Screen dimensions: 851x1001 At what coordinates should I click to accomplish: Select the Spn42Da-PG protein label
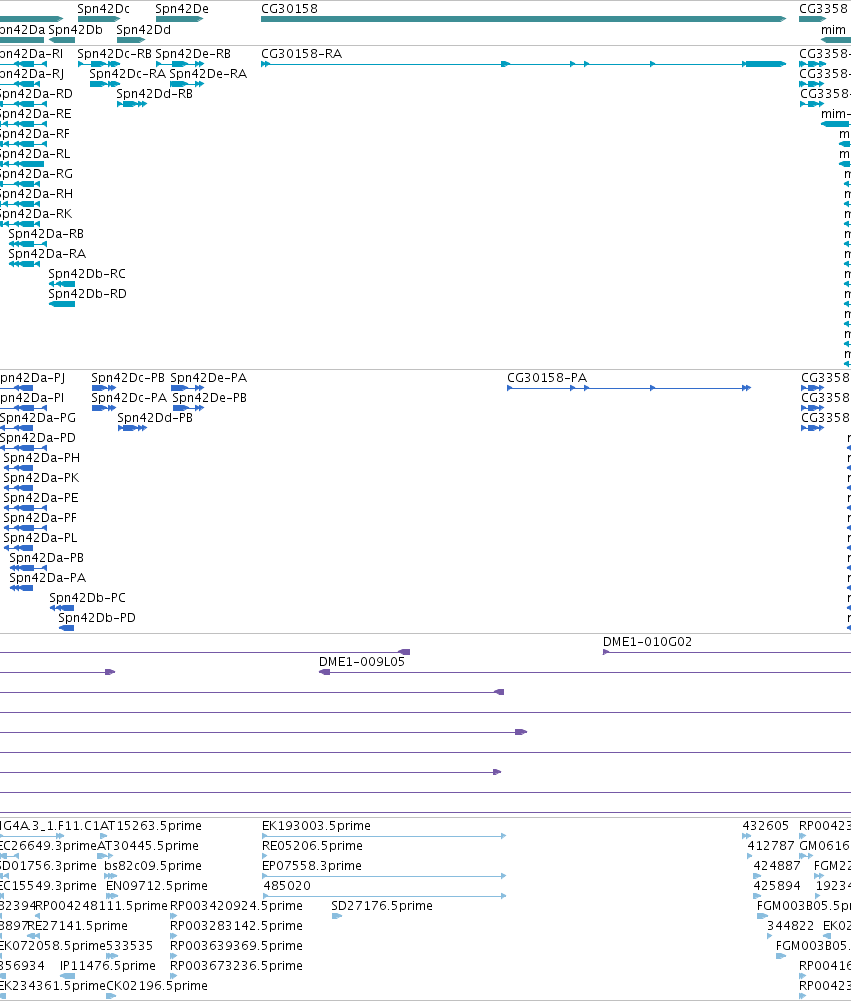(38, 418)
